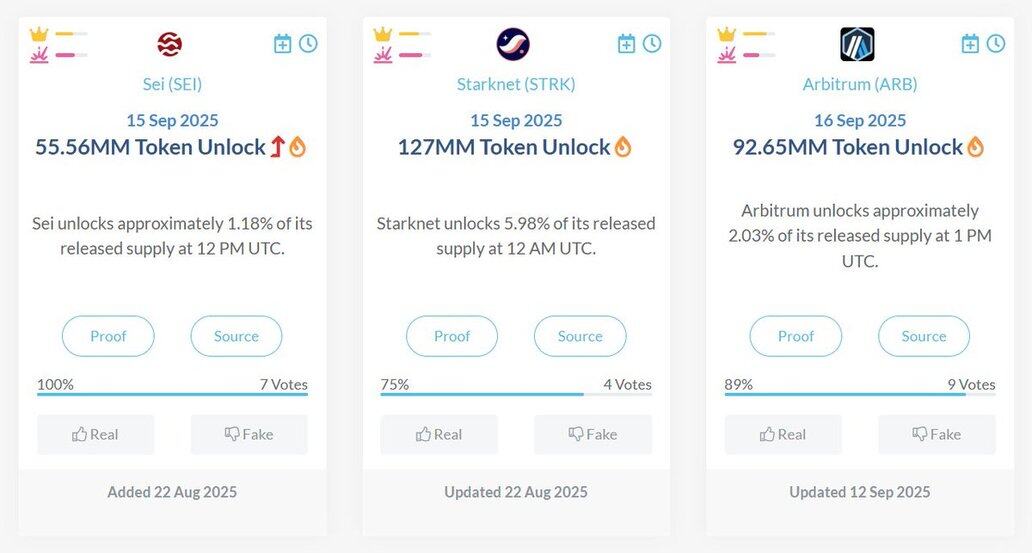Open the Starknet (STRK) coin link
Viewport: 1032px width, 553px height.
516,84
